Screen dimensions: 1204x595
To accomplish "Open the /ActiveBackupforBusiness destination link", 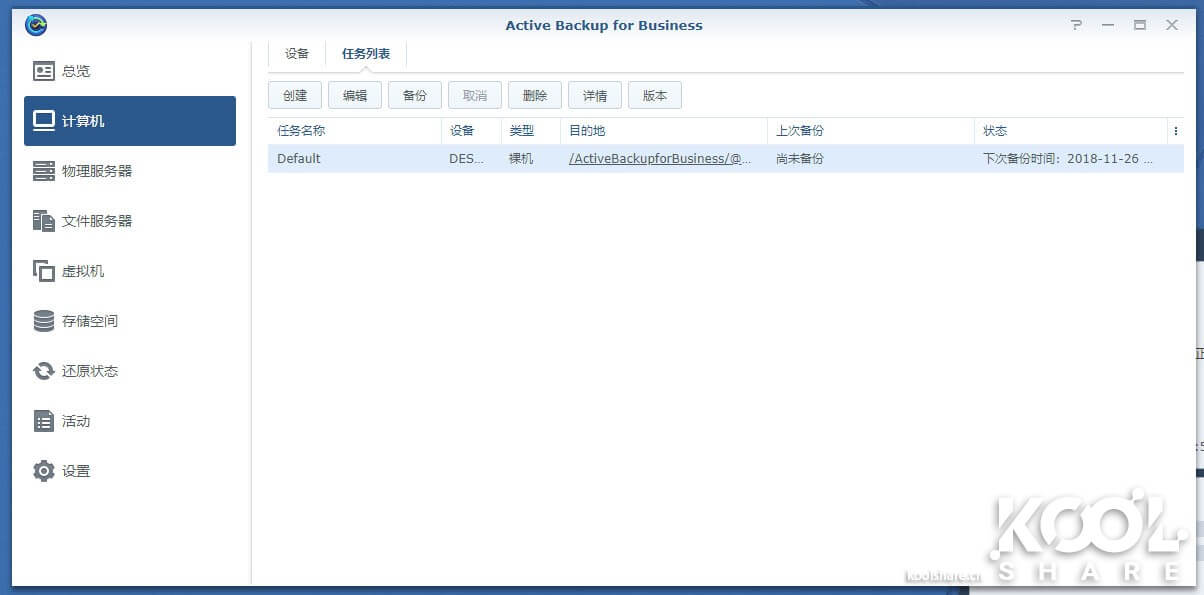I will [x=659, y=159].
